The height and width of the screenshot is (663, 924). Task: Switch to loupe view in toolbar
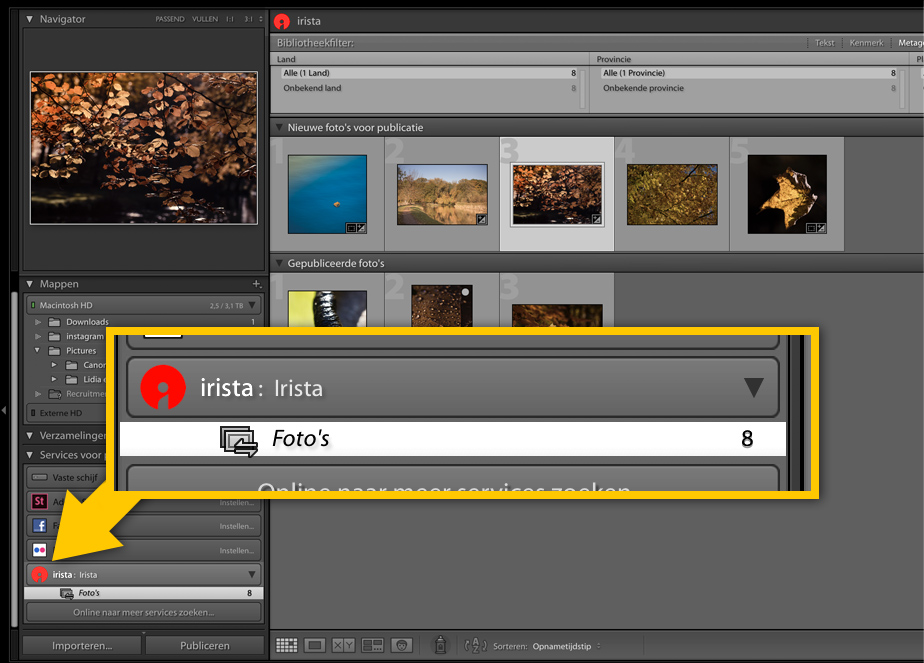[314, 646]
